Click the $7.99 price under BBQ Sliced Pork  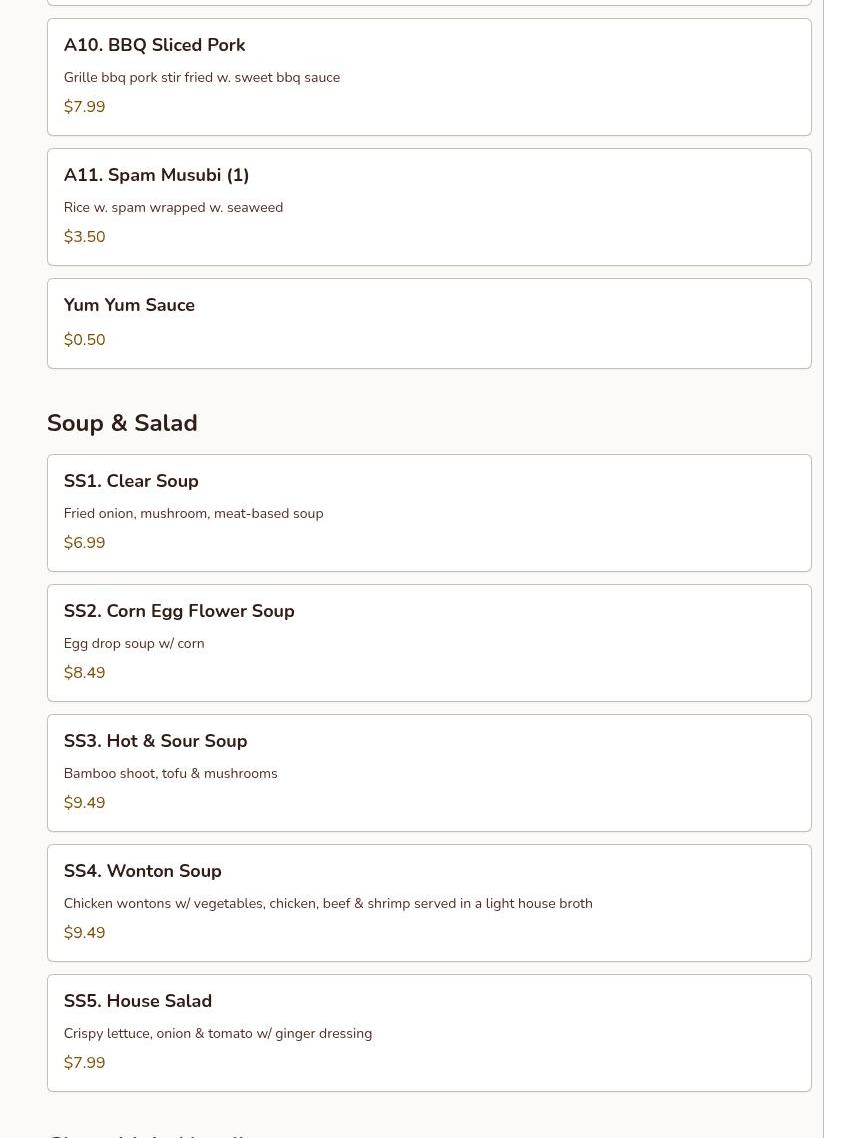pos(84,107)
